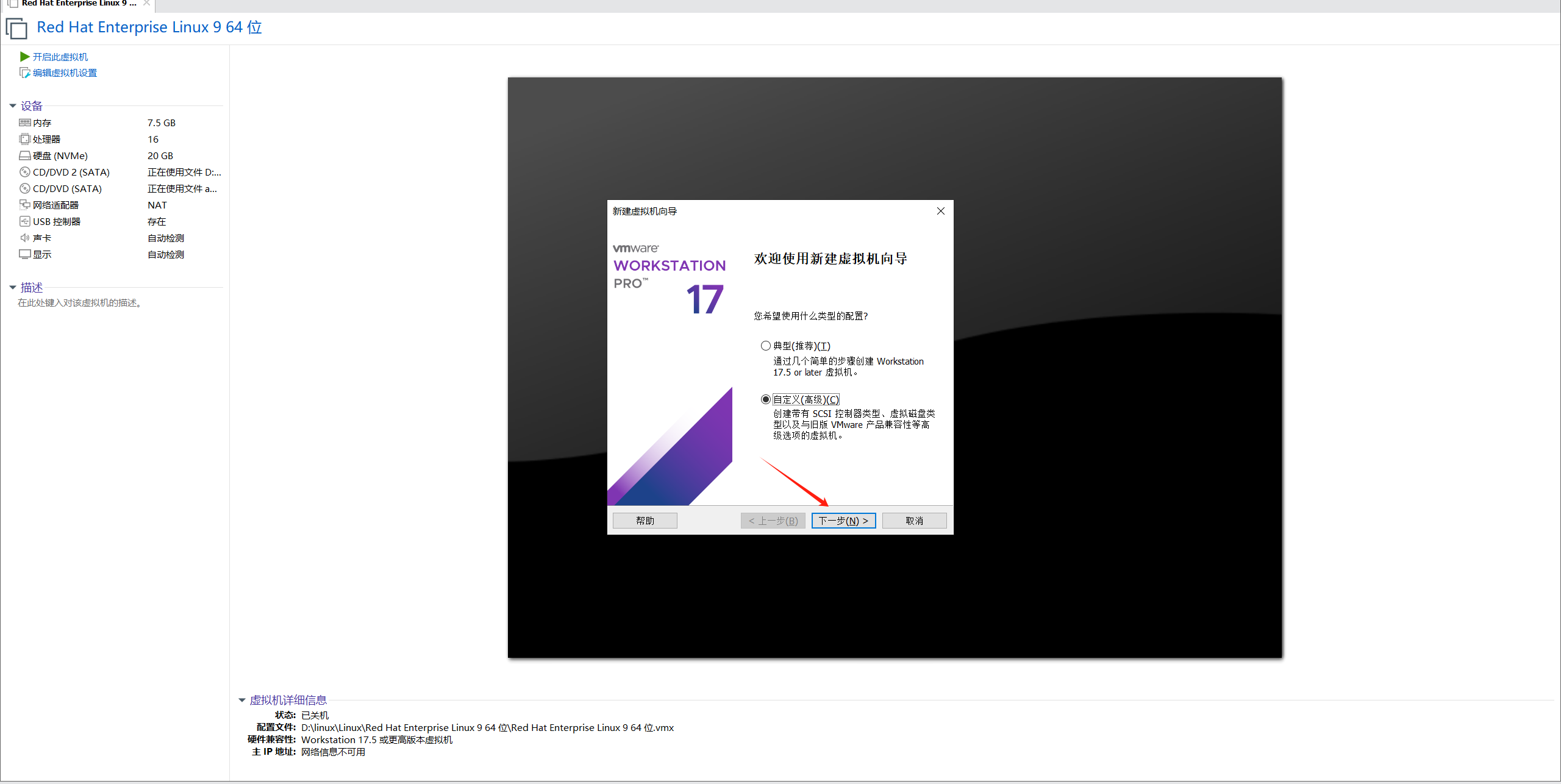Click the Workstation 17.5 hardware compatibility text
The image size is (1561, 784).
coord(377,739)
